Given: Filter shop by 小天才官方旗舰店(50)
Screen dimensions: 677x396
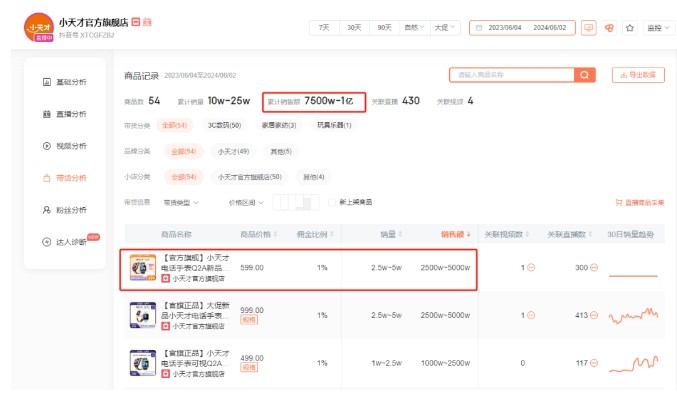Looking at the screenshot, I should [250, 177].
